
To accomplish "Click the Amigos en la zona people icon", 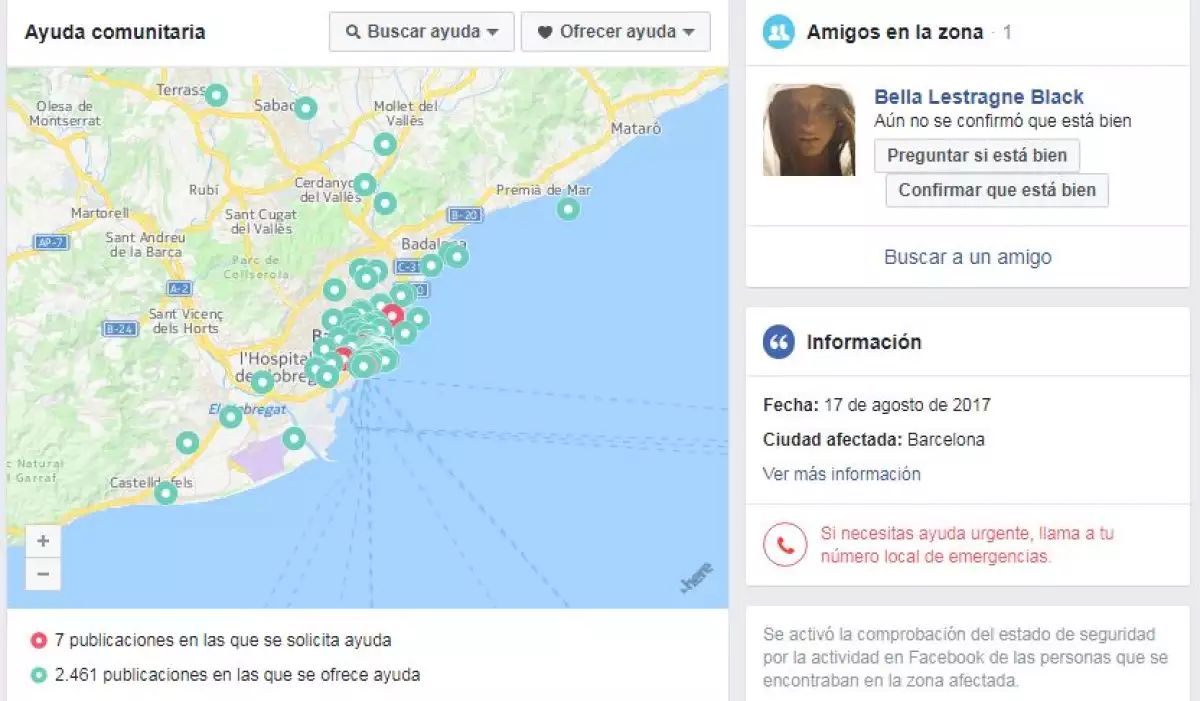I will click(x=778, y=32).
